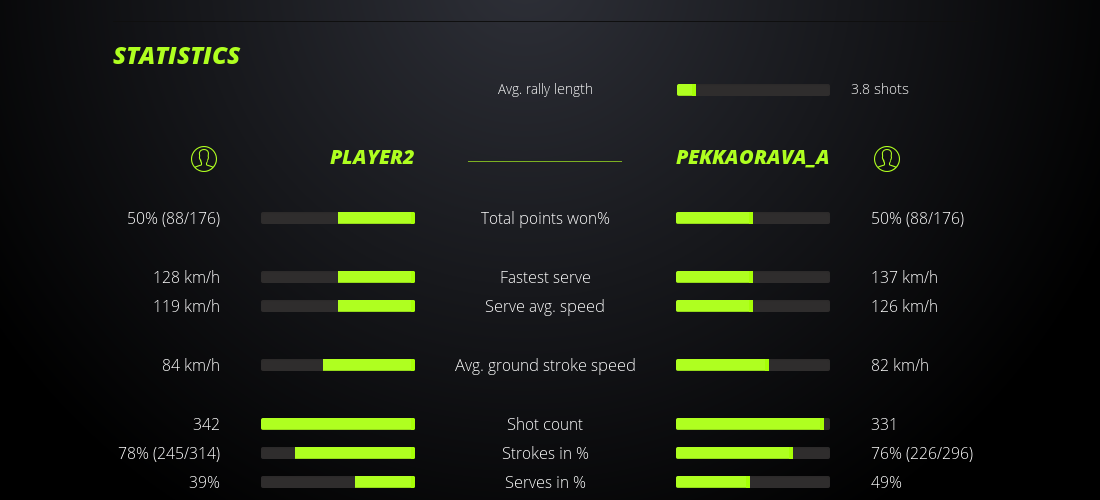Select the Avg. ground stroke speed label
The image size is (1100, 500).
pyautogui.click(x=545, y=365)
